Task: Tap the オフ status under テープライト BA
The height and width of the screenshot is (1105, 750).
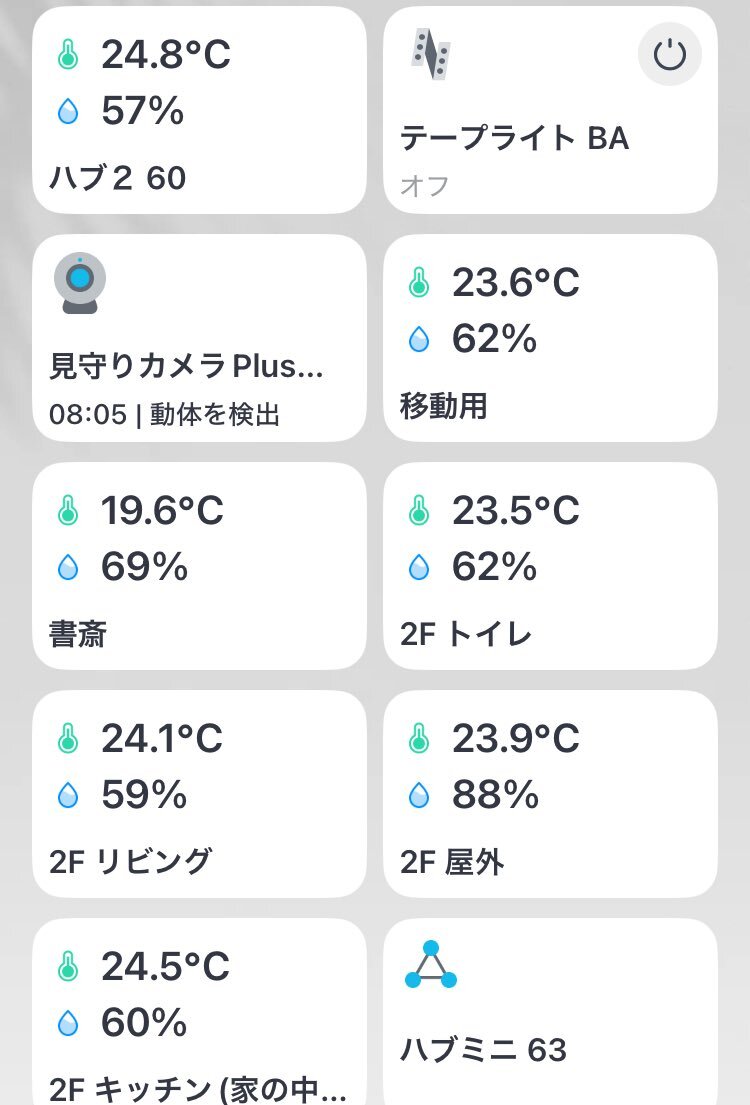Action: [x=424, y=186]
